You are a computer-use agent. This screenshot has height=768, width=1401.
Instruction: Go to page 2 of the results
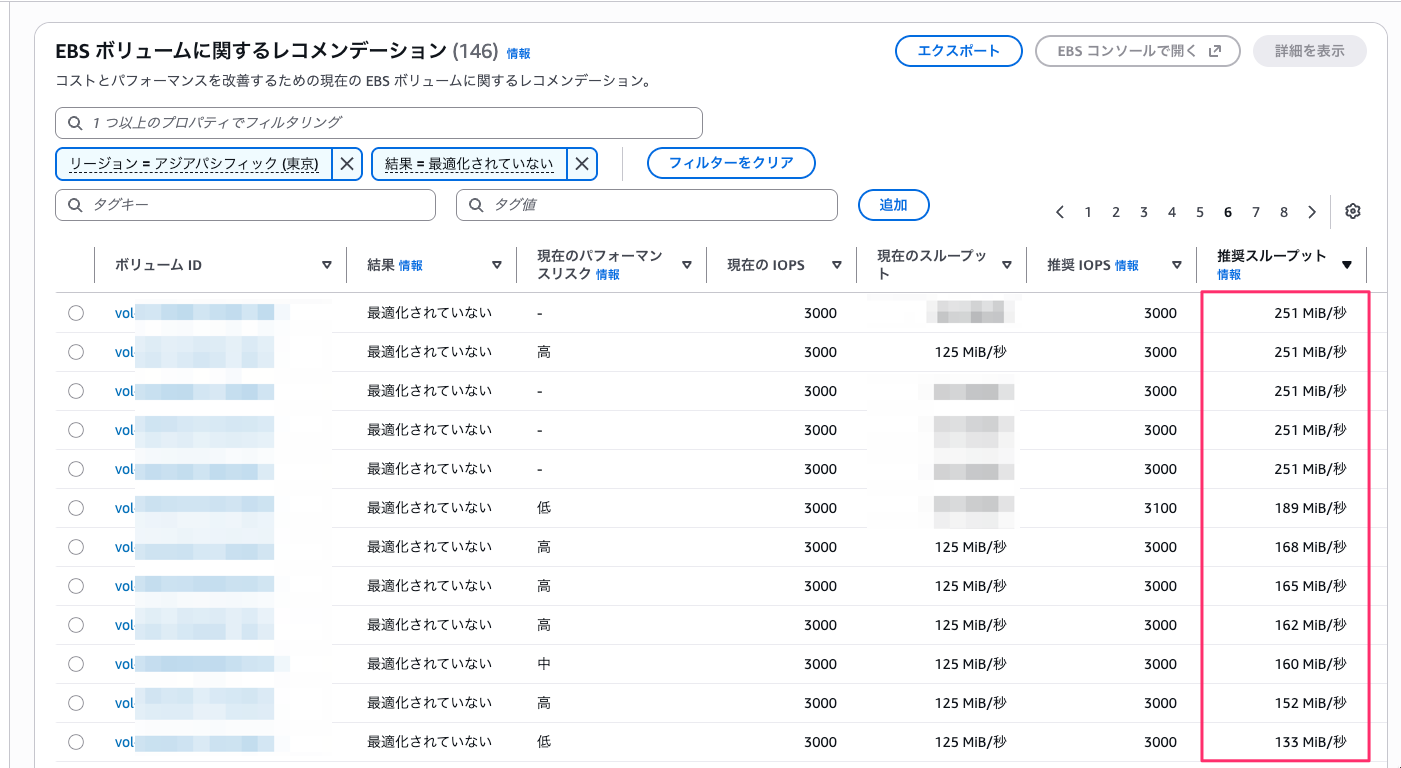1116,212
